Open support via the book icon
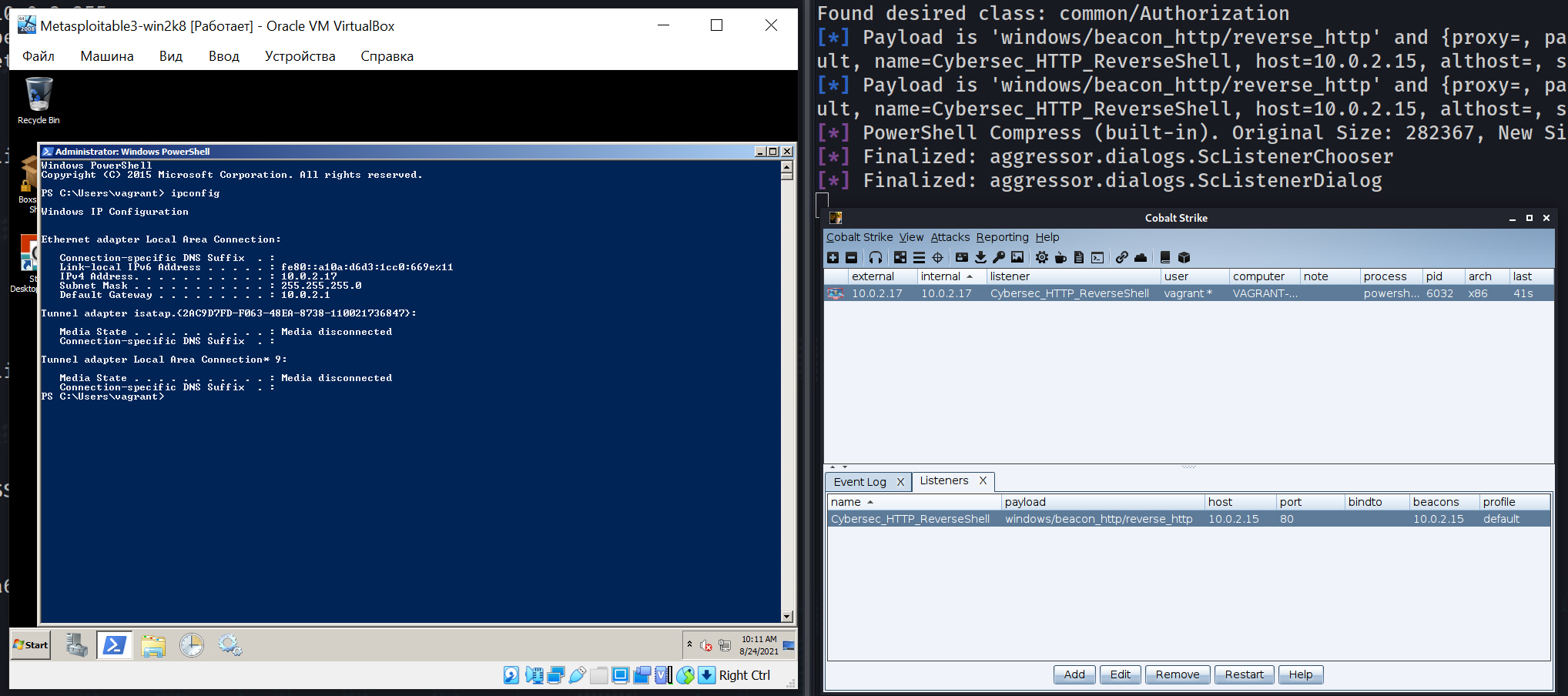Image resolution: width=1568 pixels, height=696 pixels. point(1165,258)
